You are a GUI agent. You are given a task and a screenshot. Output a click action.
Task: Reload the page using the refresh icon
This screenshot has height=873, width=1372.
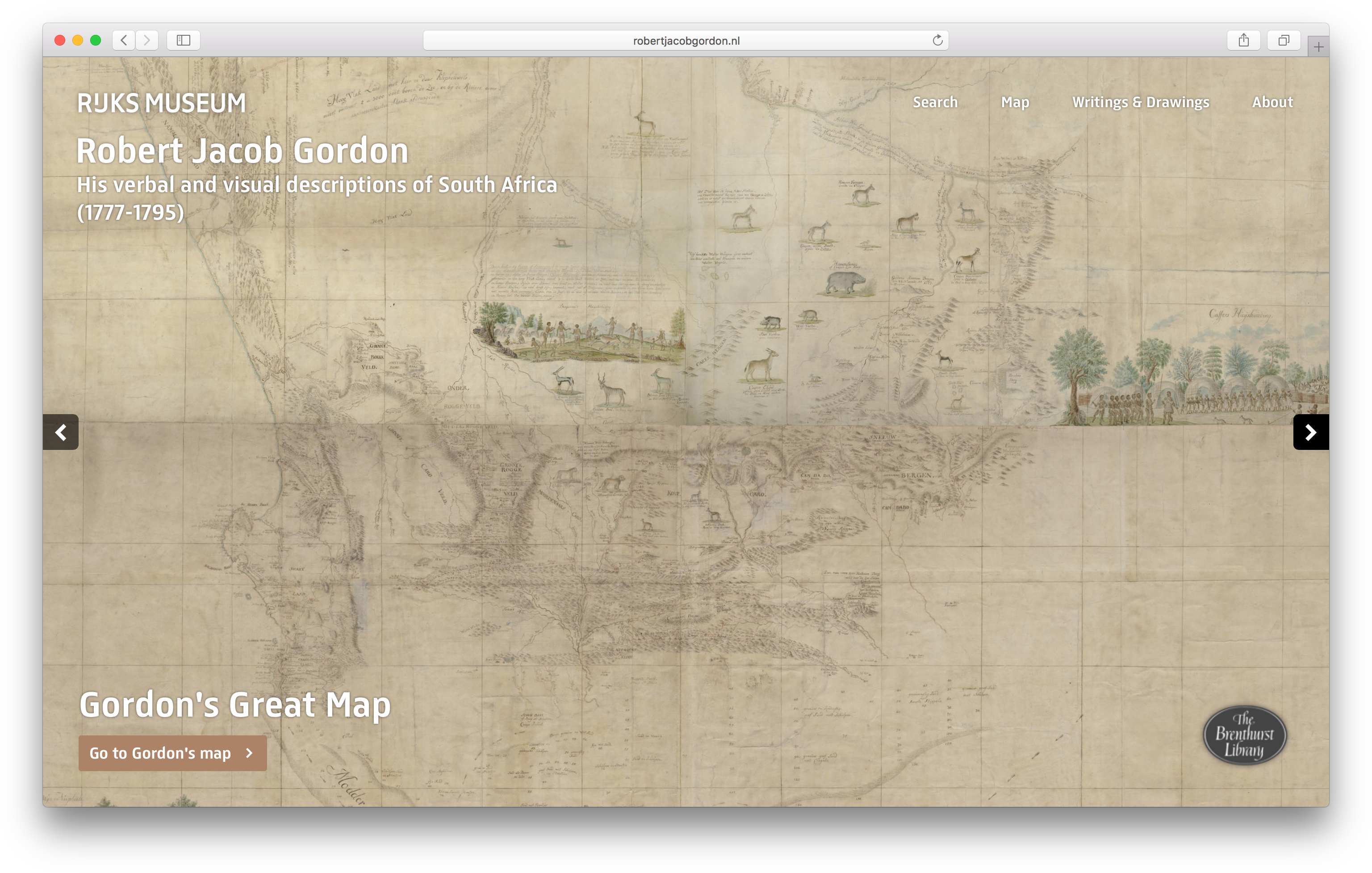tap(937, 40)
